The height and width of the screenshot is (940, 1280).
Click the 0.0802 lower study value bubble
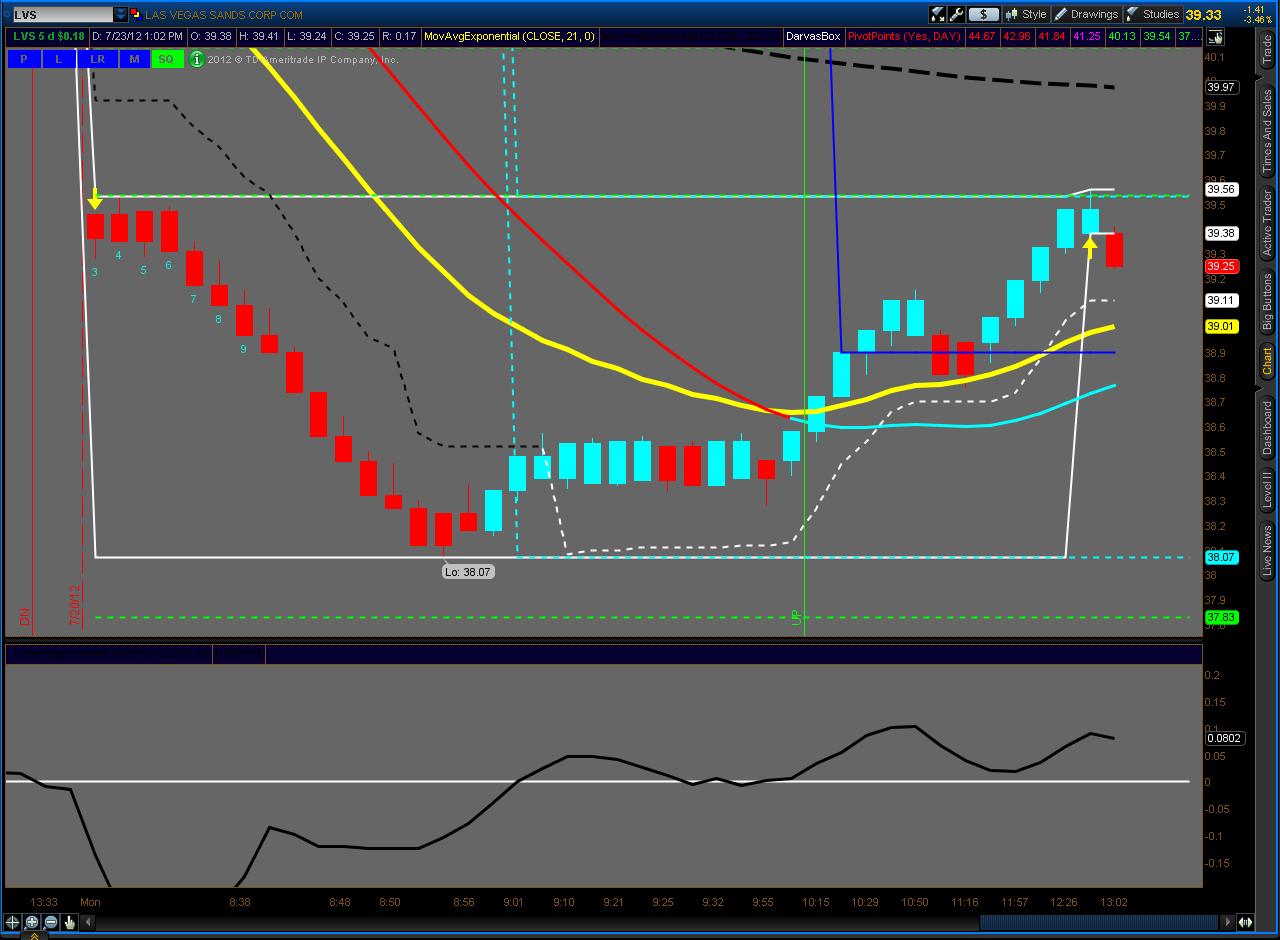pyautogui.click(x=1225, y=738)
